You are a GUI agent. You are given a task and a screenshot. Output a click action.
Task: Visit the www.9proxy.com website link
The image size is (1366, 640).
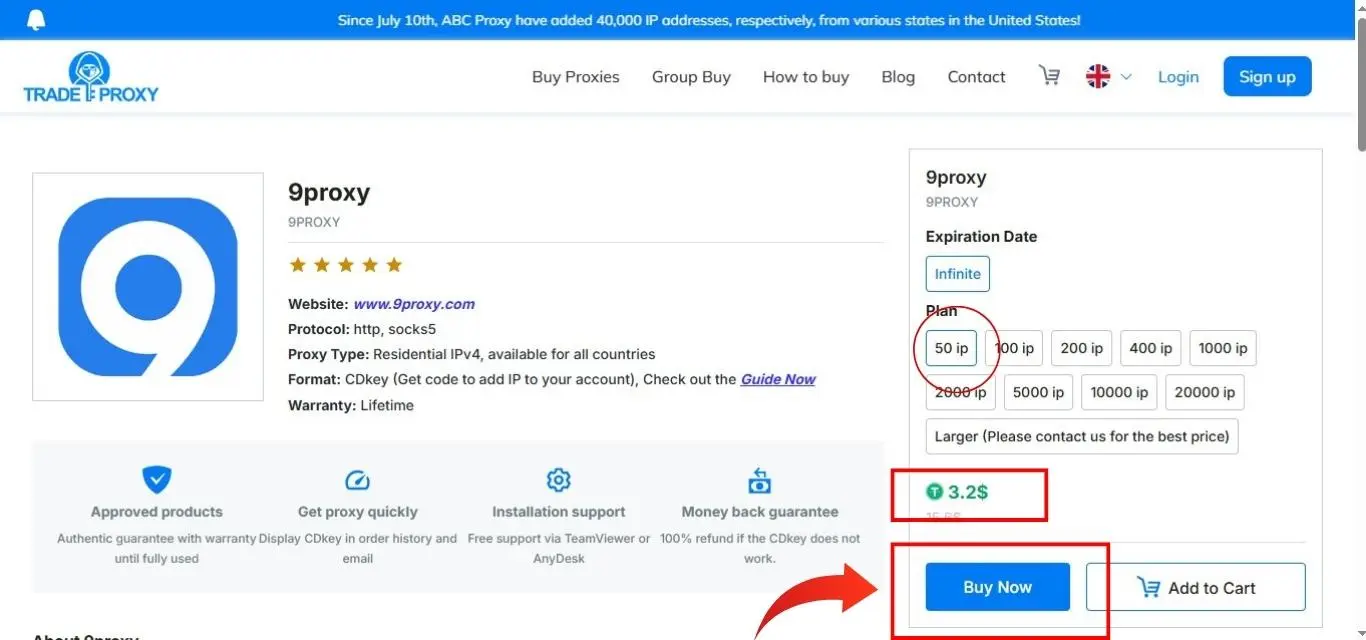[x=414, y=303]
